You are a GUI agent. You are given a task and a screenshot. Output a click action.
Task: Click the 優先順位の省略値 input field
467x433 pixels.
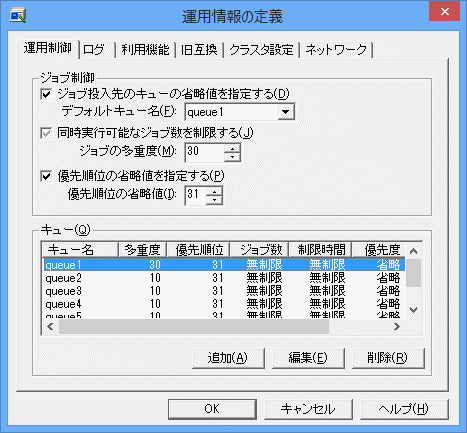(196, 195)
